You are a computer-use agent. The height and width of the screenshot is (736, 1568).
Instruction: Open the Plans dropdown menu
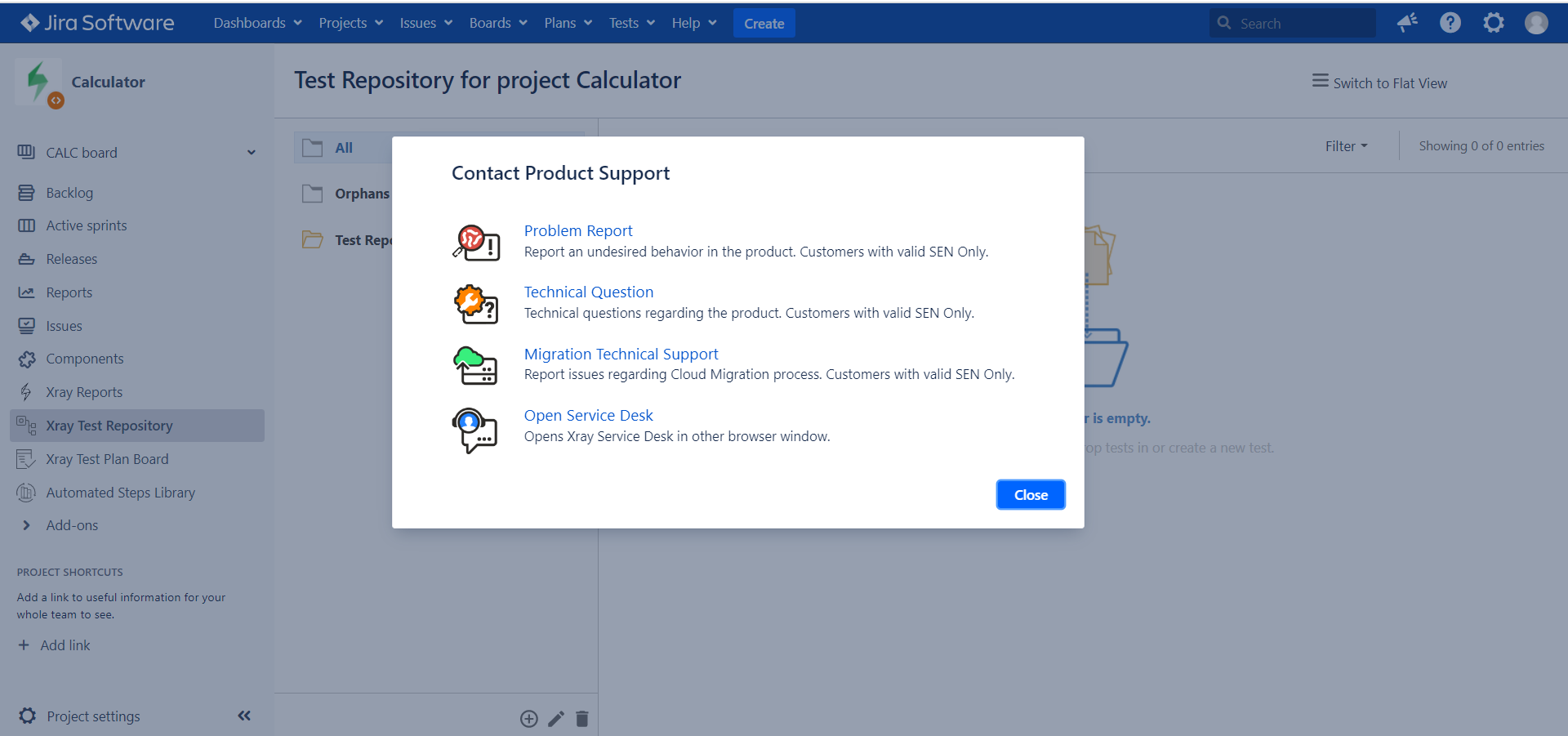click(568, 23)
